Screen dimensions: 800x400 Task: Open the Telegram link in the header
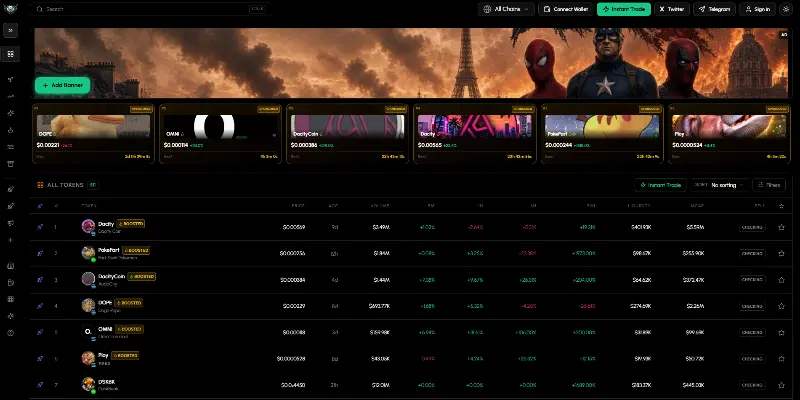pos(714,9)
